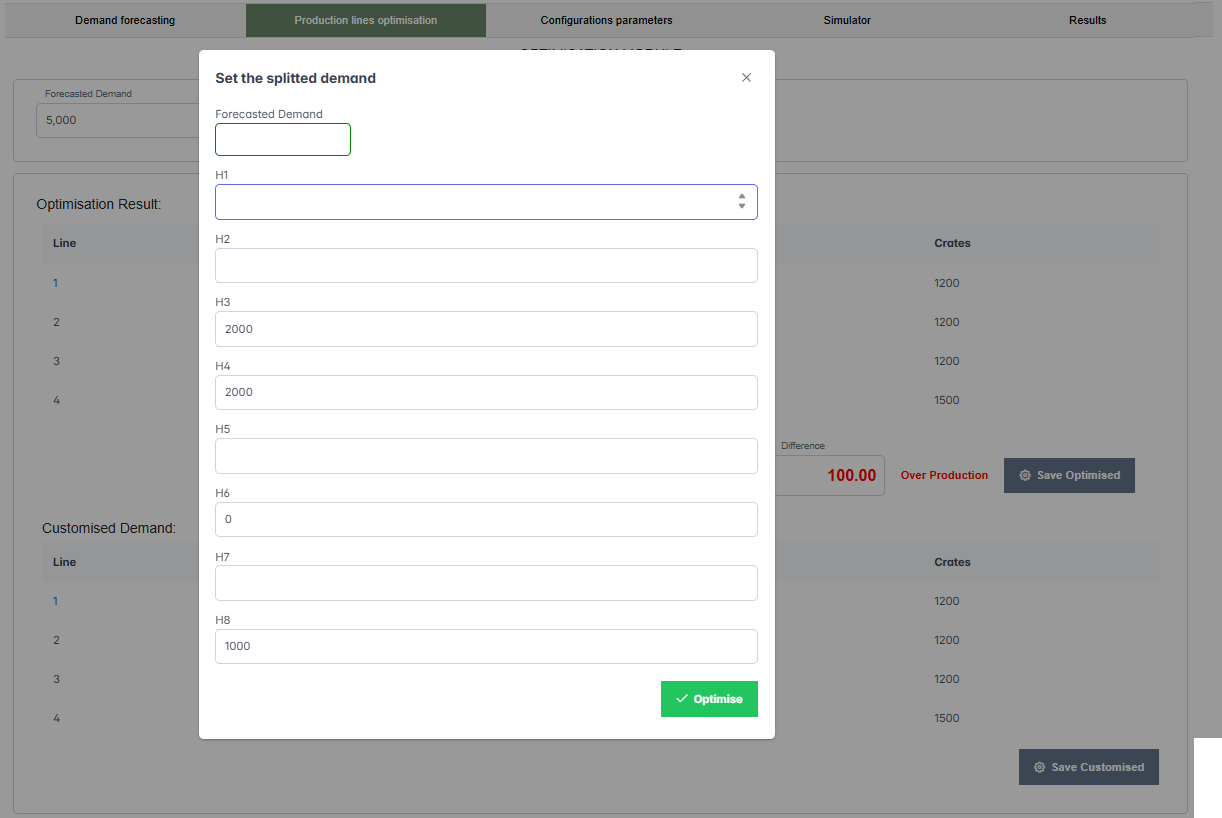
Task: Click the Forecasted Demand input in the dialog
Action: click(x=282, y=139)
